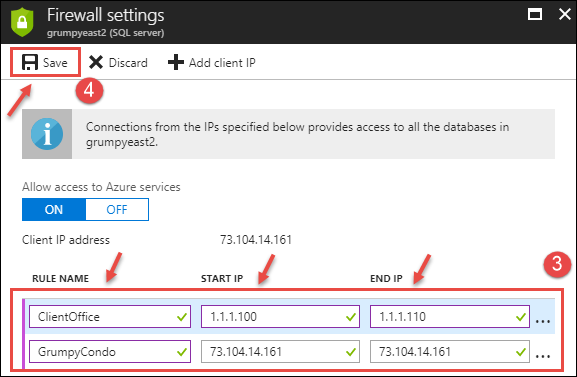Click the info message about connections from IPs
577x377 pixels.
[297, 134]
